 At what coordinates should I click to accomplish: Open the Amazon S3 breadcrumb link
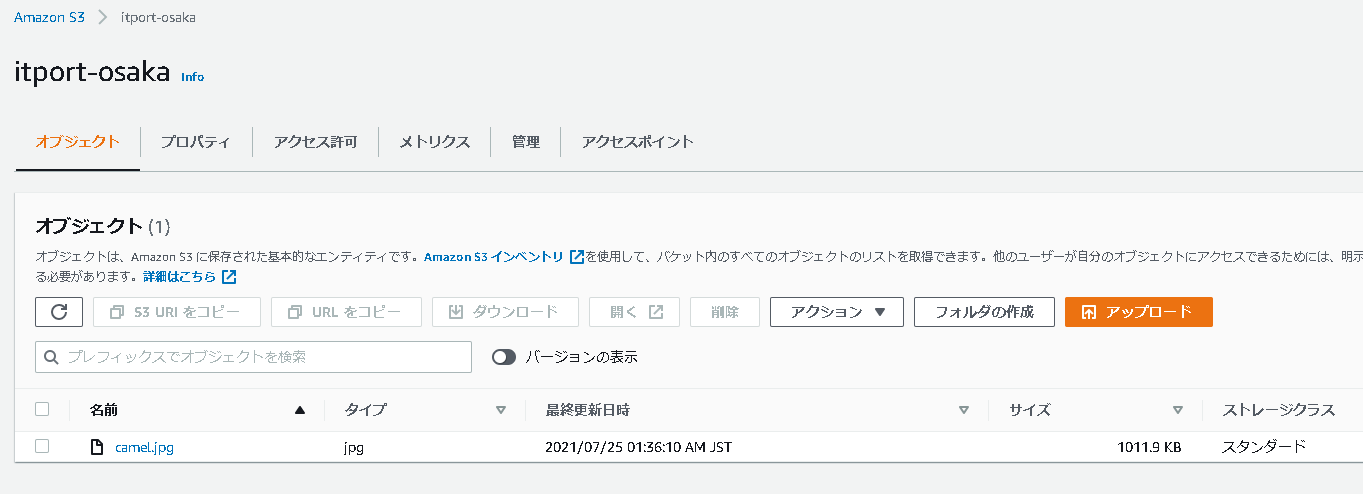[x=49, y=18]
